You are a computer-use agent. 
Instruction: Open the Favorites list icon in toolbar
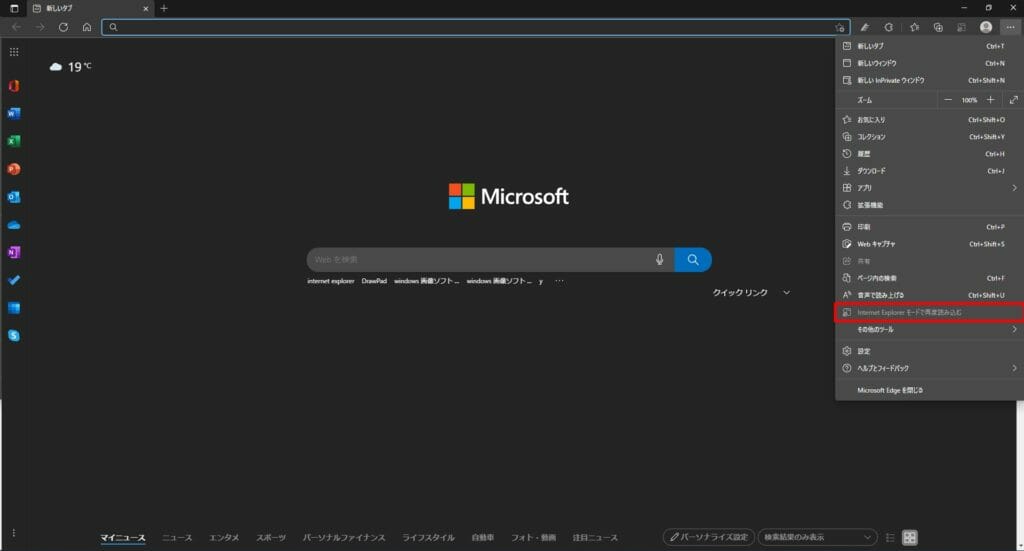[x=914, y=27]
